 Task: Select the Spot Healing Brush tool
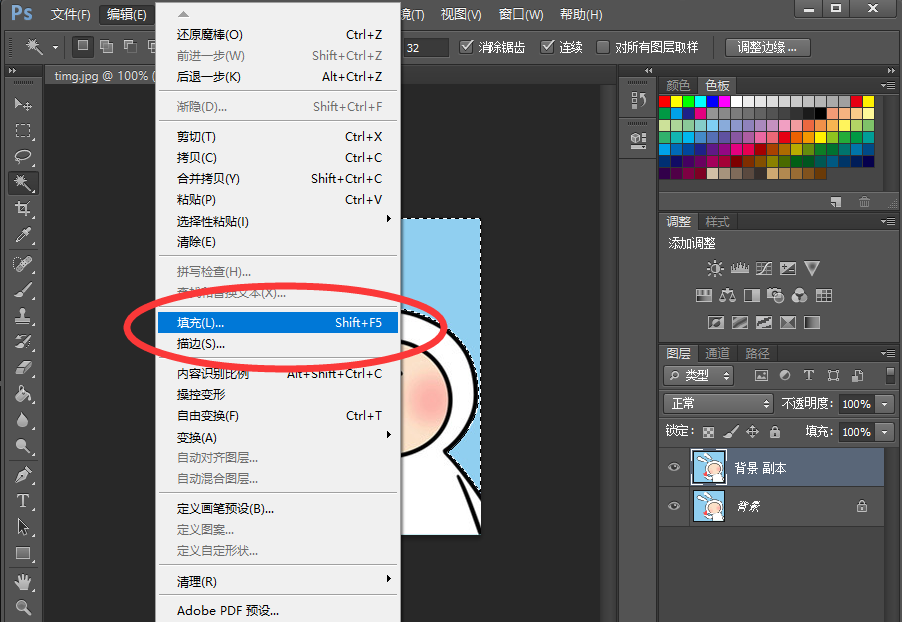point(23,264)
